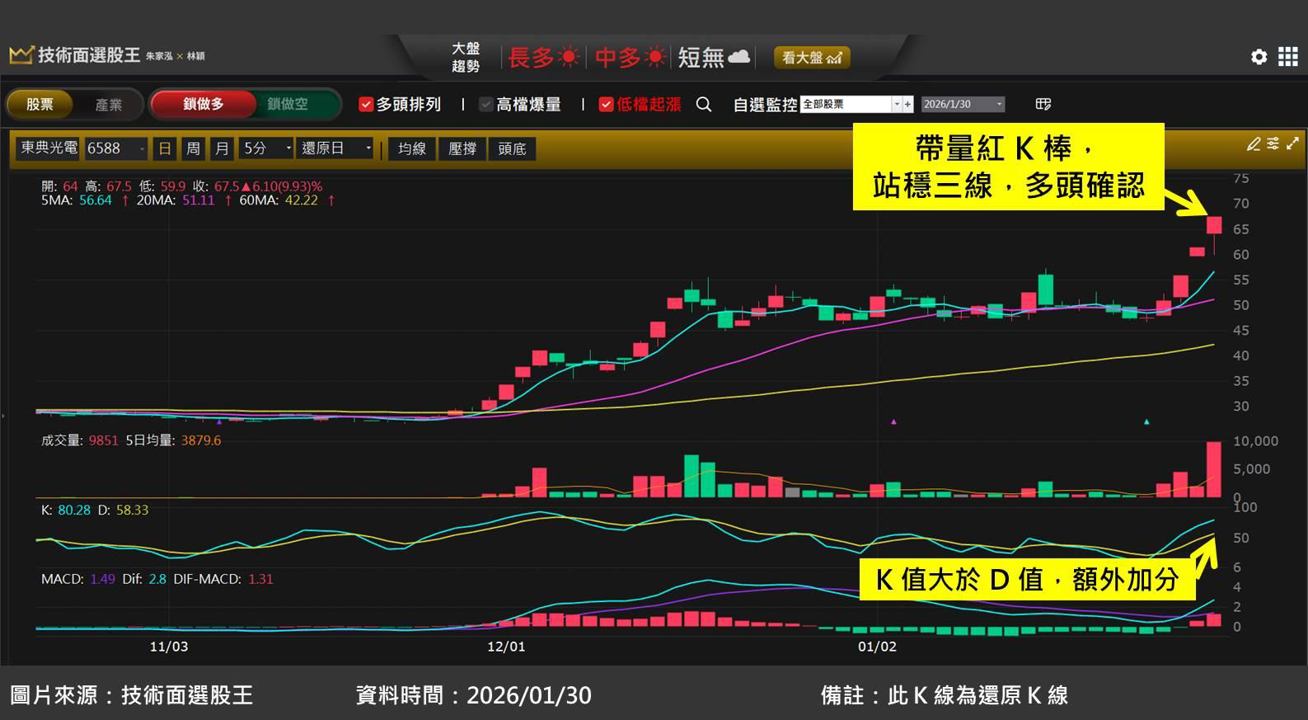Image resolution: width=1308 pixels, height=720 pixels.
Task: Open the 5分 minute interval dropdown
Action: (x=266, y=148)
